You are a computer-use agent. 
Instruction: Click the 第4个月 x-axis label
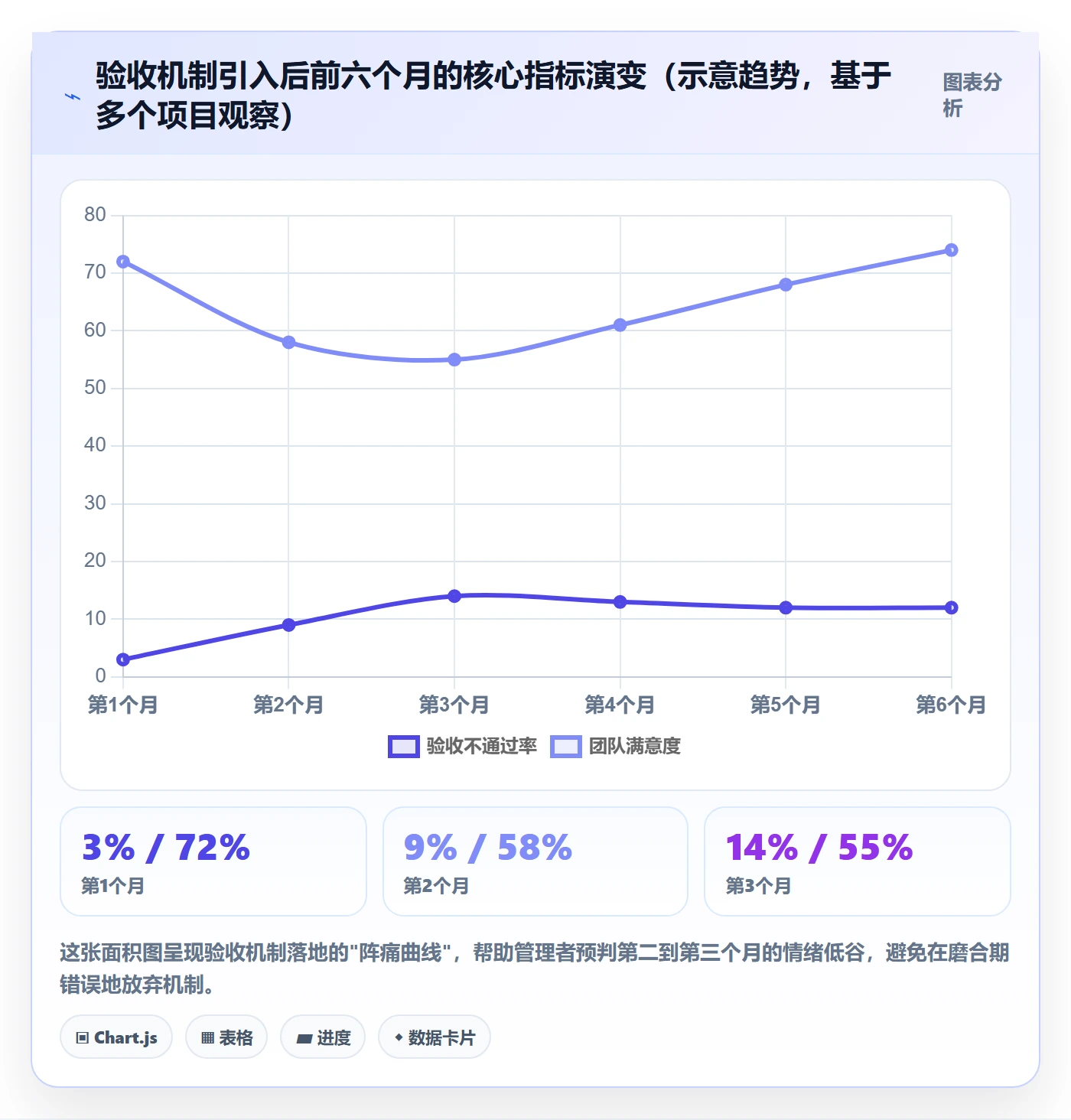620,705
